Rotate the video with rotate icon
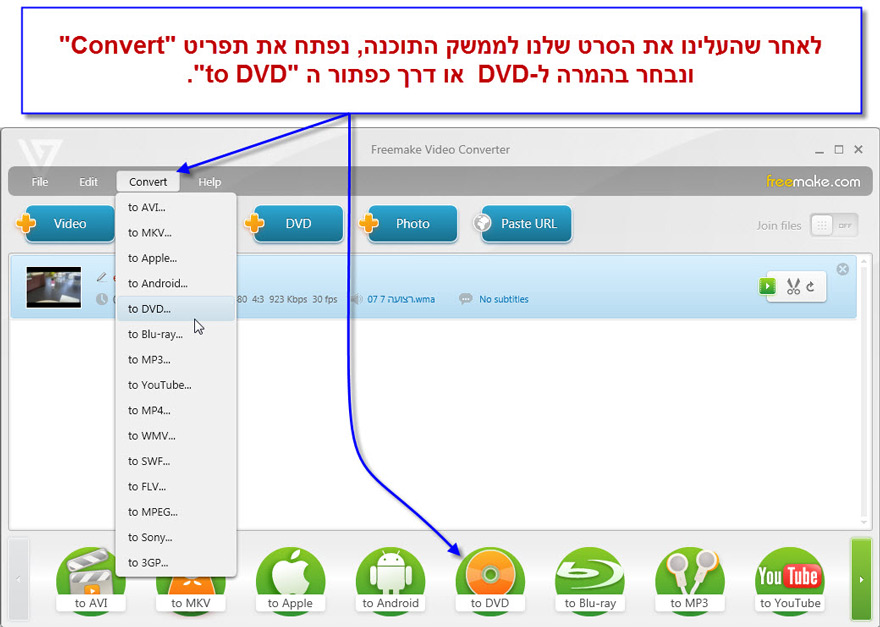 [x=810, y=287]
